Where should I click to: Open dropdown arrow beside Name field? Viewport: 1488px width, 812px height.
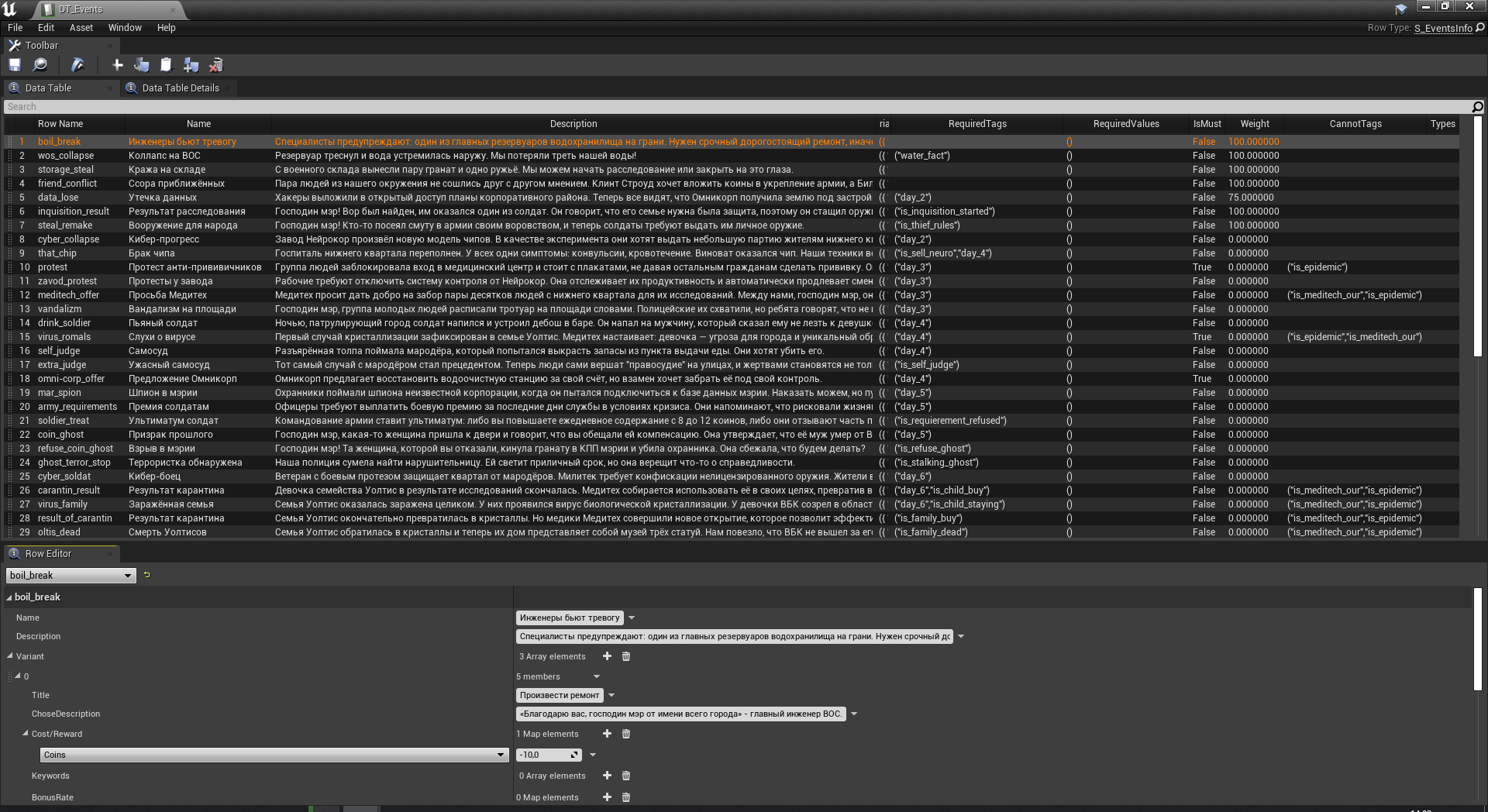click(632, 618)
